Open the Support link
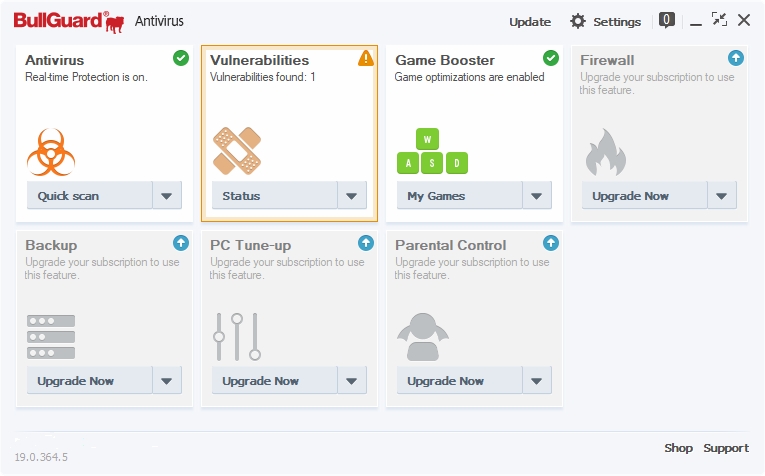The height and width of the screenshot is (476, 765). pyautogui.click(x=726, y=448)
